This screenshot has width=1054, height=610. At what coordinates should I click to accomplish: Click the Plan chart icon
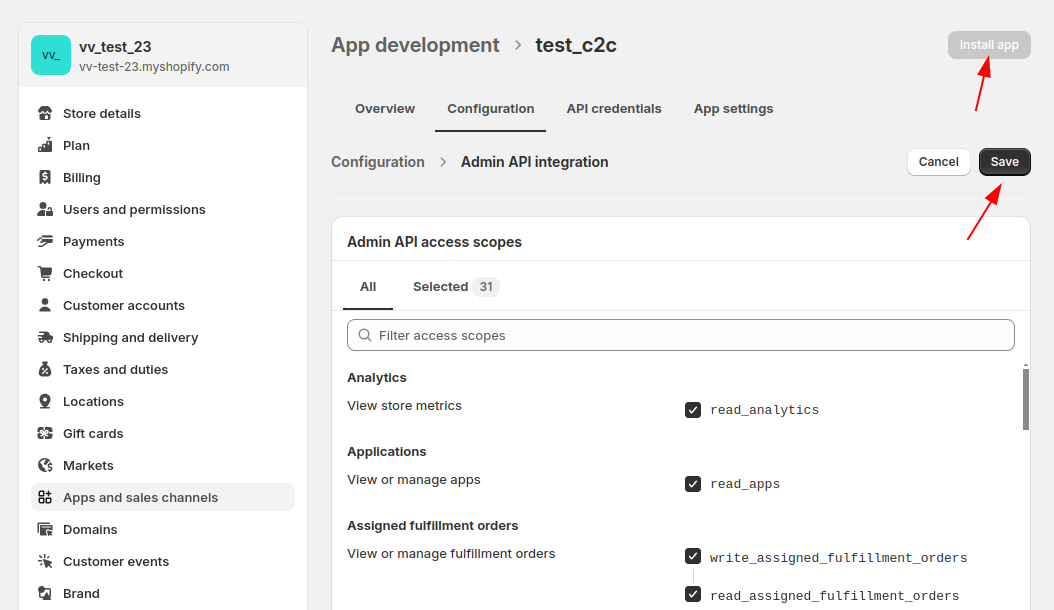tap(45, 145)
